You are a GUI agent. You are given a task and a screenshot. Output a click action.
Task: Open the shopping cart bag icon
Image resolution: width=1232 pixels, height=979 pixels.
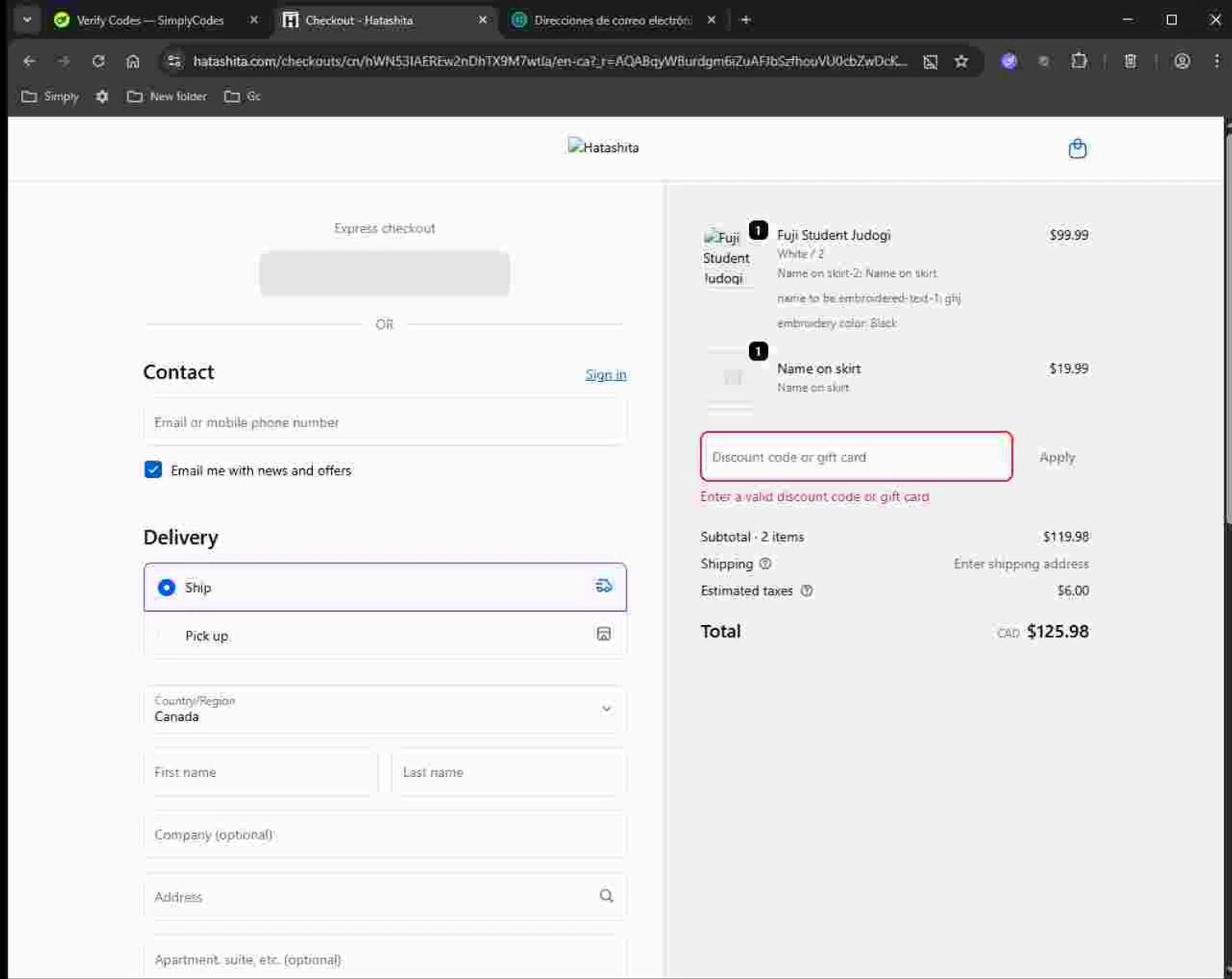coord(1077,149)
